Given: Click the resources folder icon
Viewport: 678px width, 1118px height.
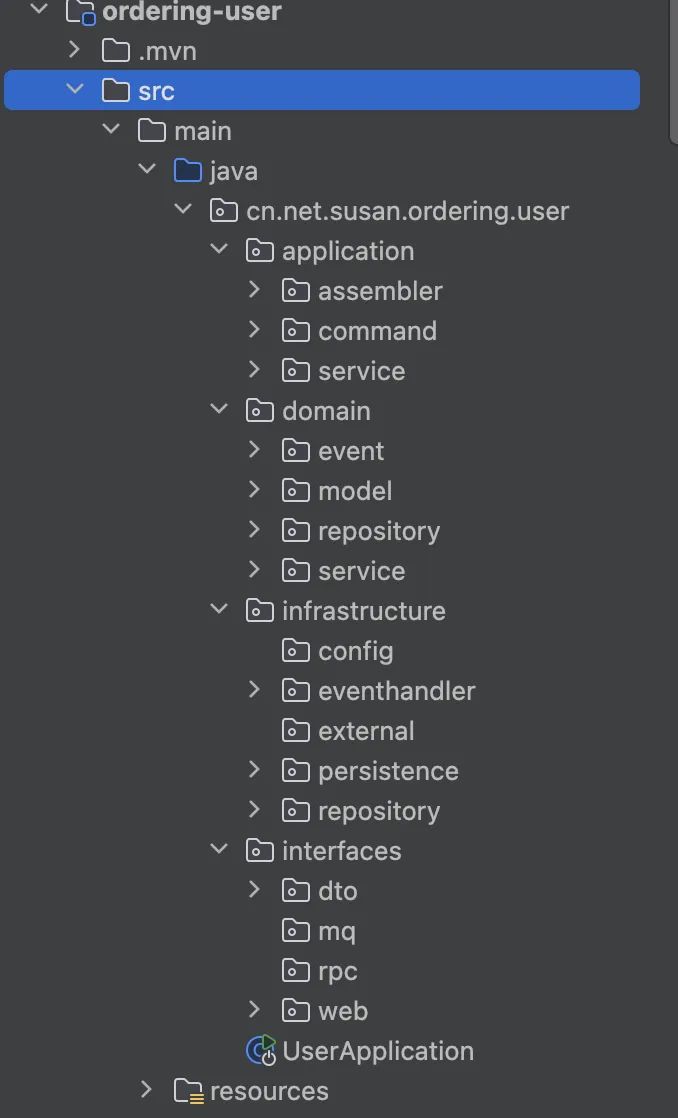Looking at the screenshot, I should click(189, 1091).
